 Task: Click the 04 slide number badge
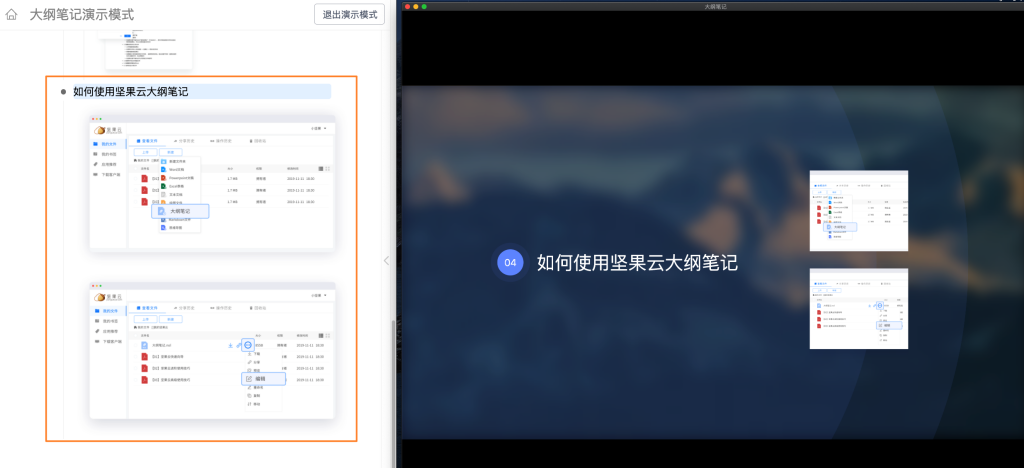(510, 262)
